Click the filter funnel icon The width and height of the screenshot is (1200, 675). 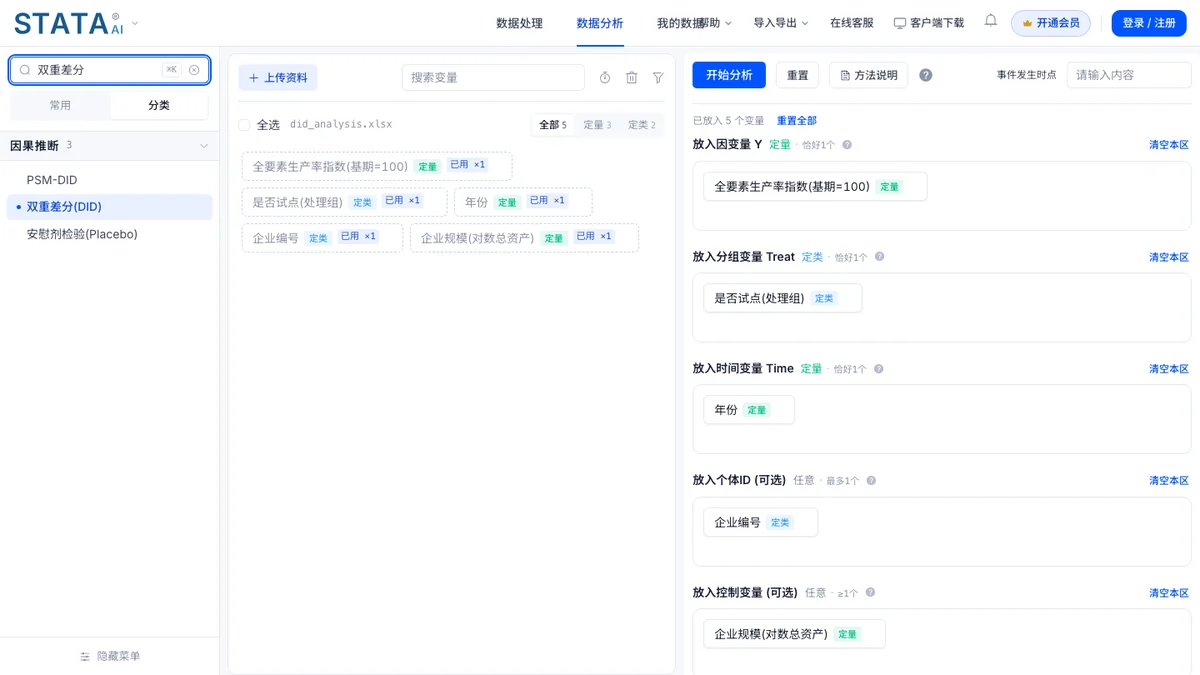(x=658, y=78)
